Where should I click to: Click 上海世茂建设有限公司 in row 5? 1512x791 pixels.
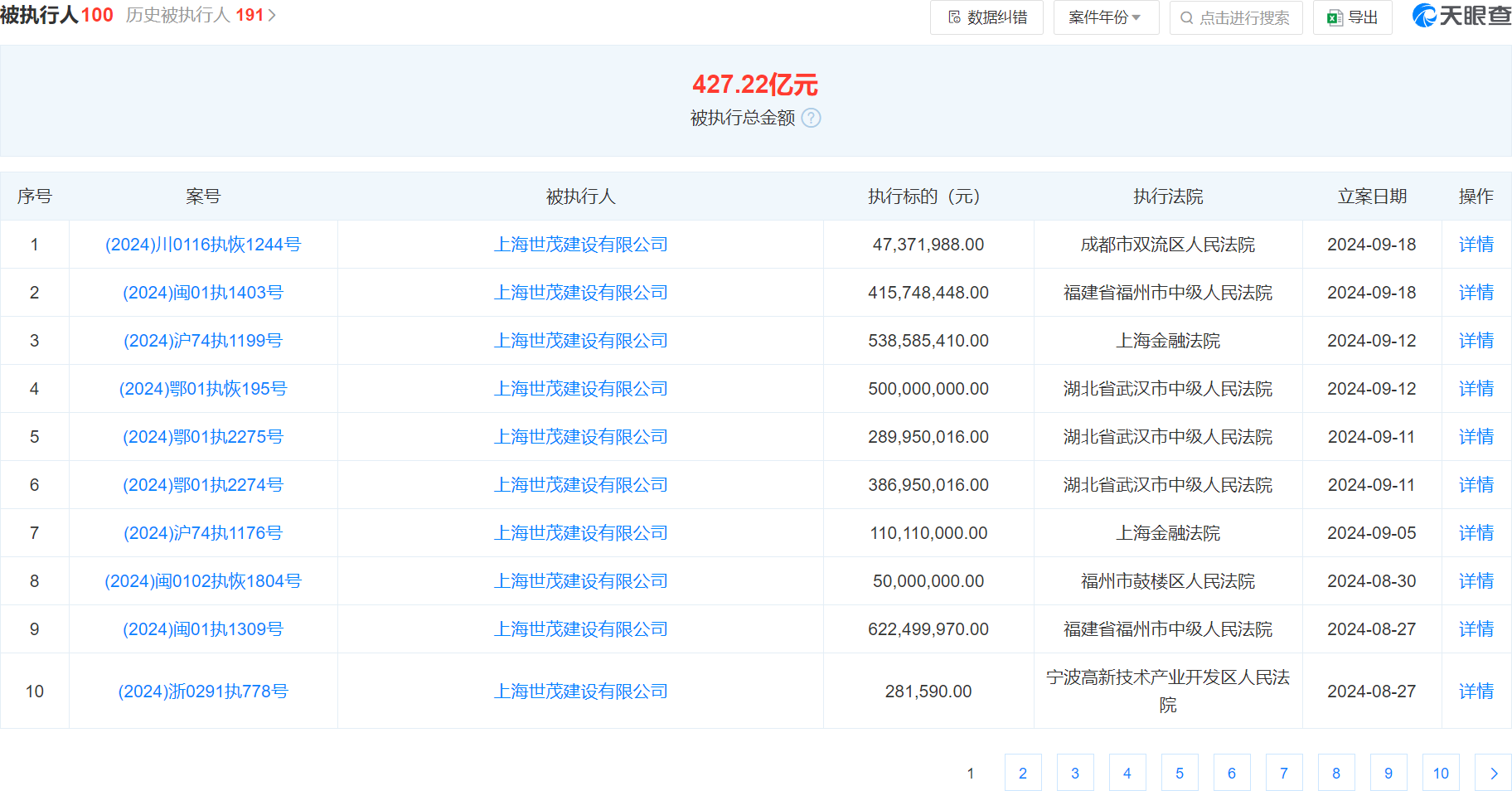(580, 437)
